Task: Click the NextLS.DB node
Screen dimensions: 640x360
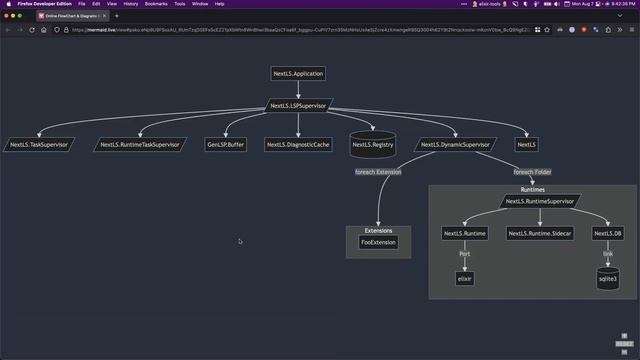Action: click(608, 233)
